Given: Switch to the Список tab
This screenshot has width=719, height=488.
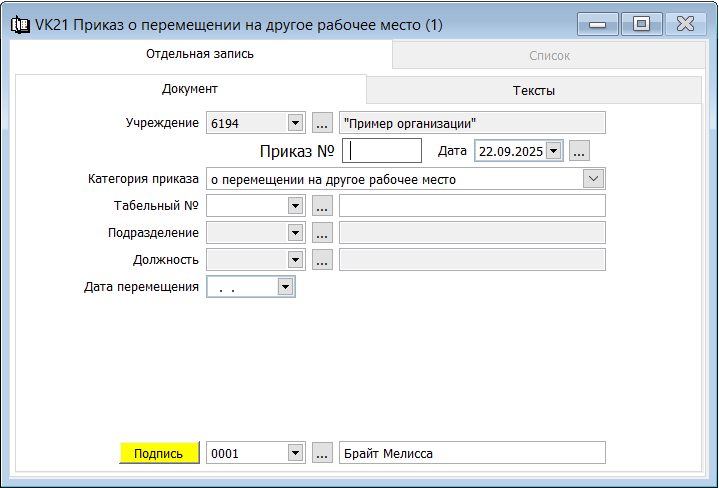Looking at the screenshot, I should (549, 56).
